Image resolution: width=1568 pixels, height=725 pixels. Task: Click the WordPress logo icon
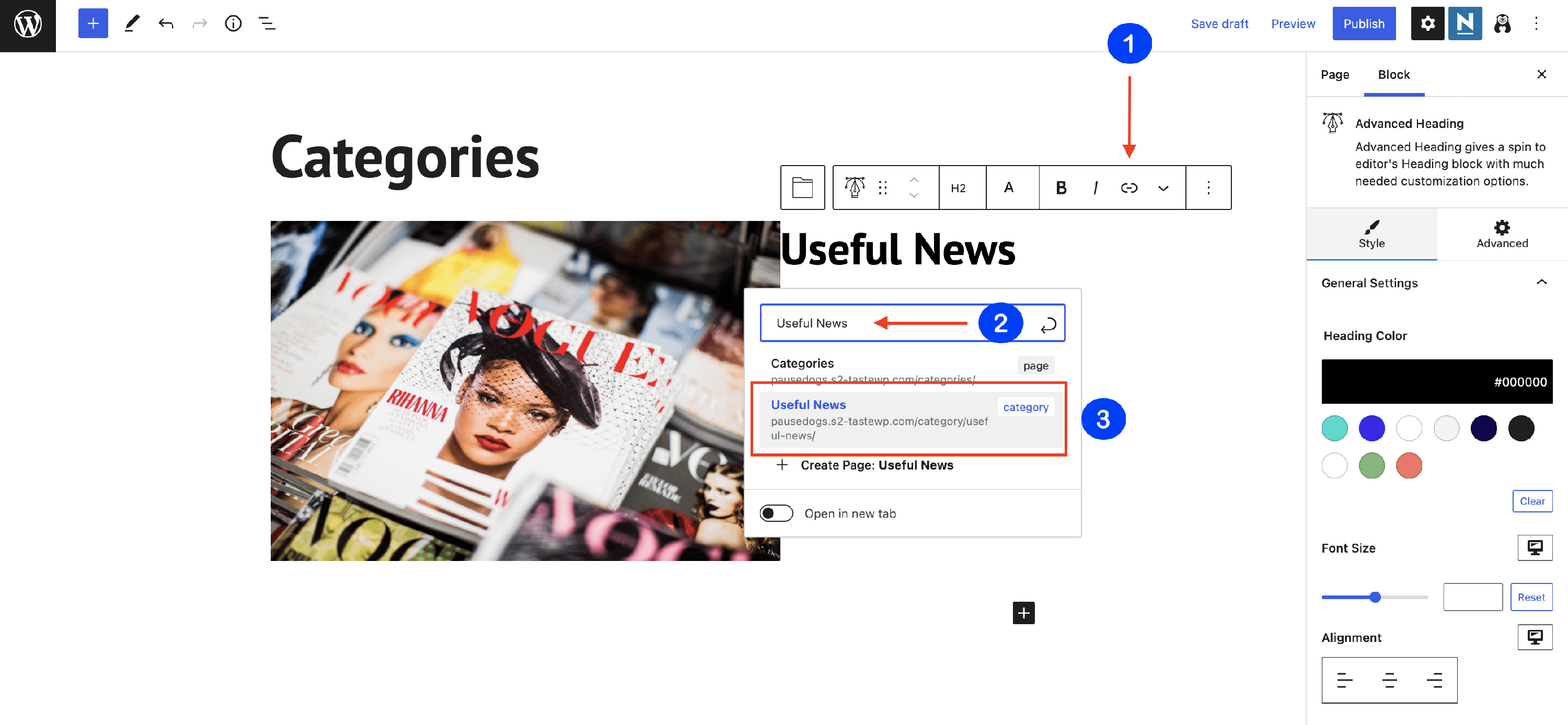coord(27,25)
